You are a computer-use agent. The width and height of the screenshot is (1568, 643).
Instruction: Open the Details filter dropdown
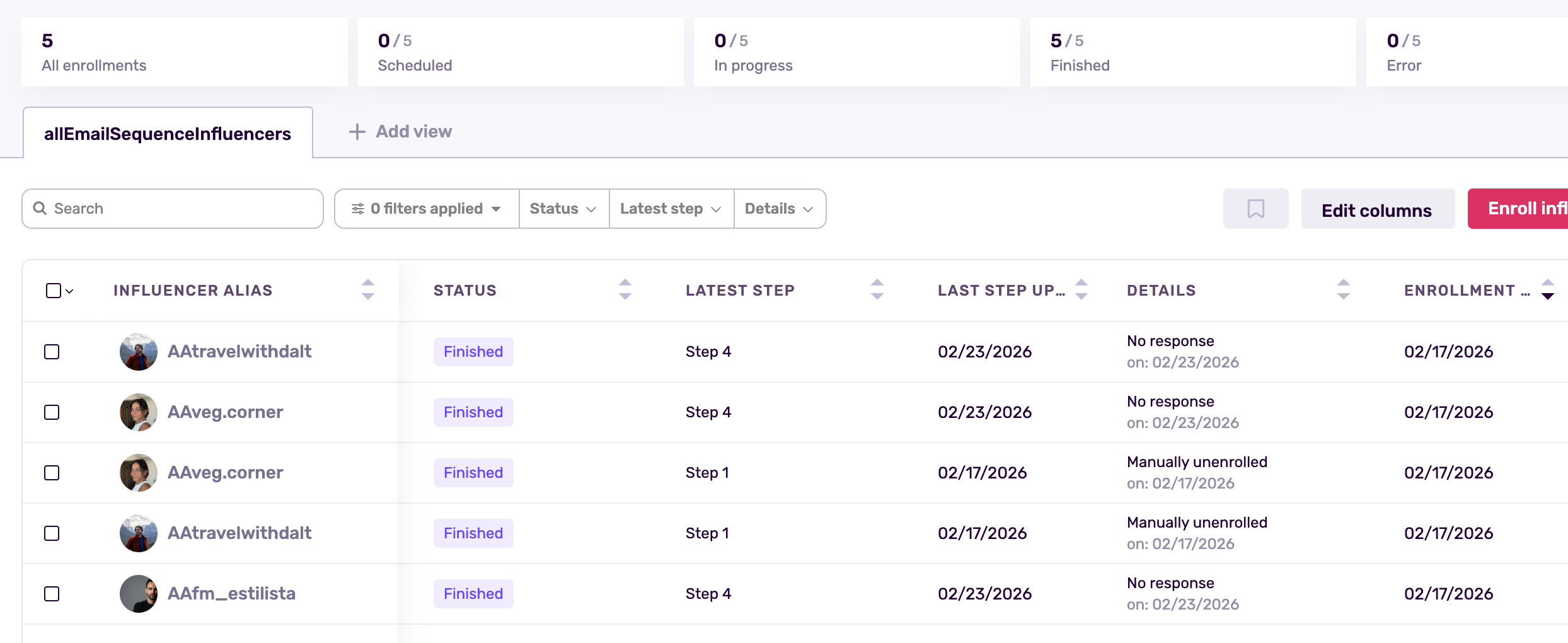780,208
